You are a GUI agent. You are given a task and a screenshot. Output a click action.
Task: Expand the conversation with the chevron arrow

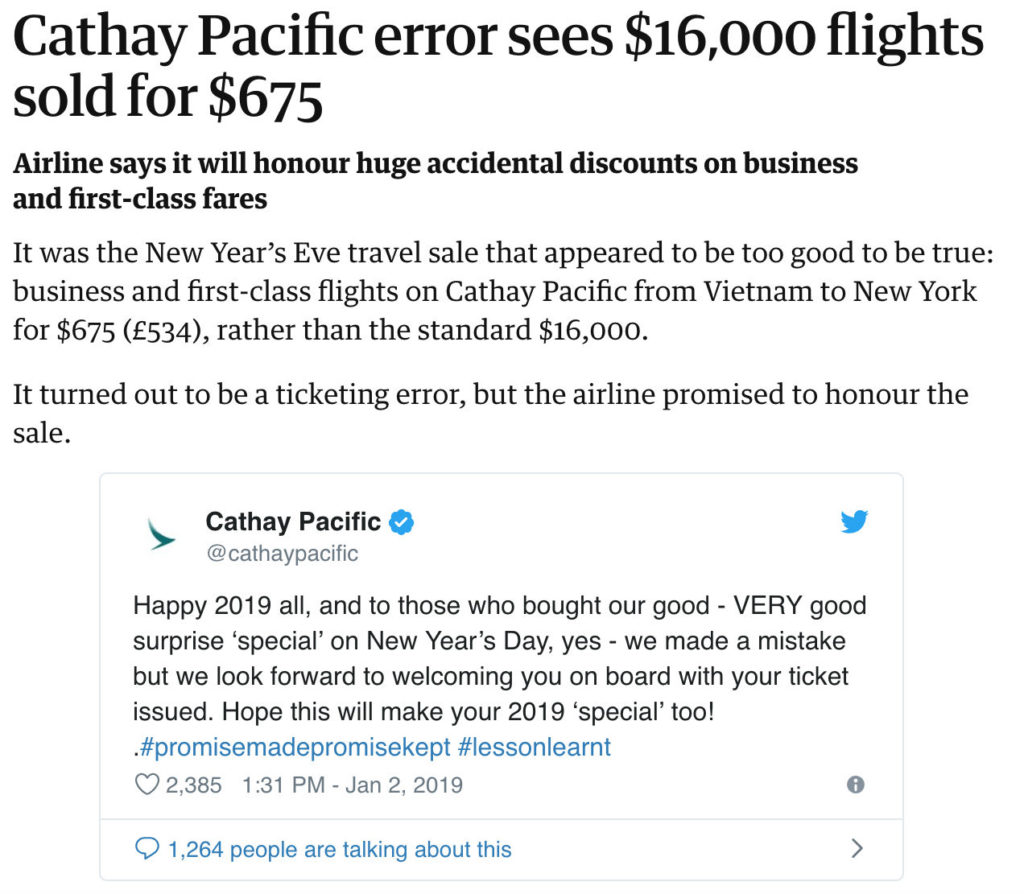click(857, 848)
